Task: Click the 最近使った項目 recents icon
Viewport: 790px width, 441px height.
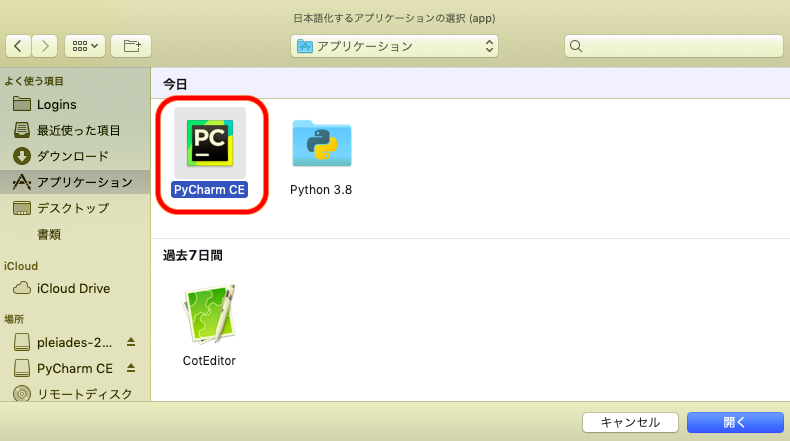Action: tap(22, 130)
